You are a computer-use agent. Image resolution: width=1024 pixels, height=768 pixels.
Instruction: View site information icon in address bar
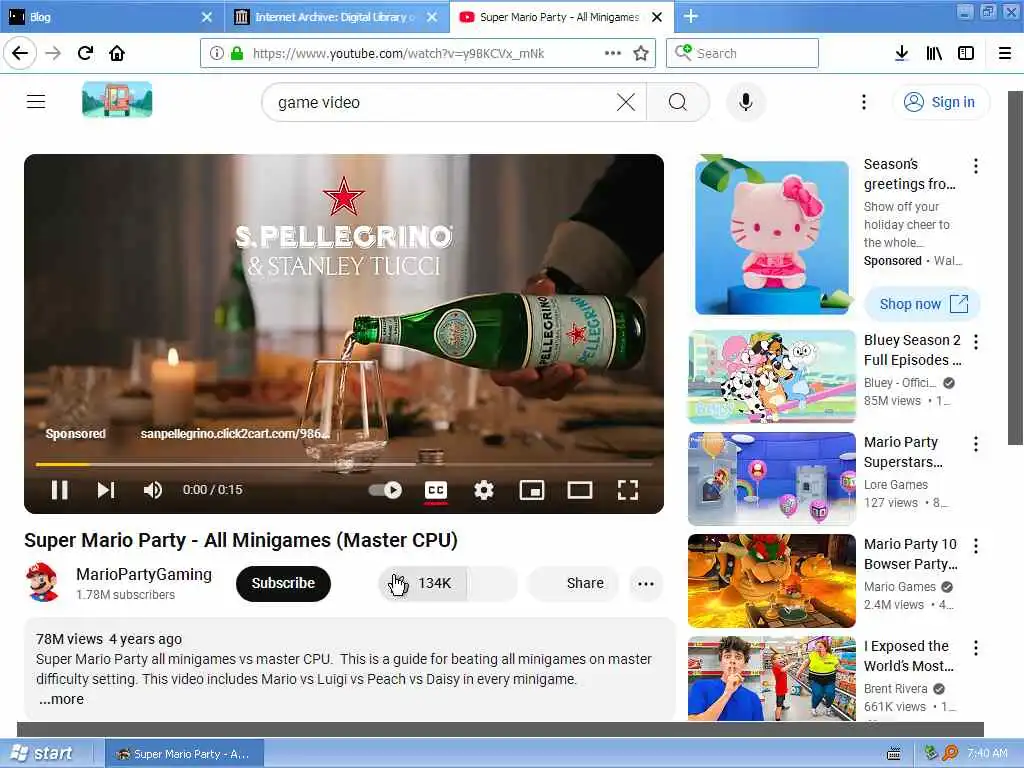pos(217,53)
